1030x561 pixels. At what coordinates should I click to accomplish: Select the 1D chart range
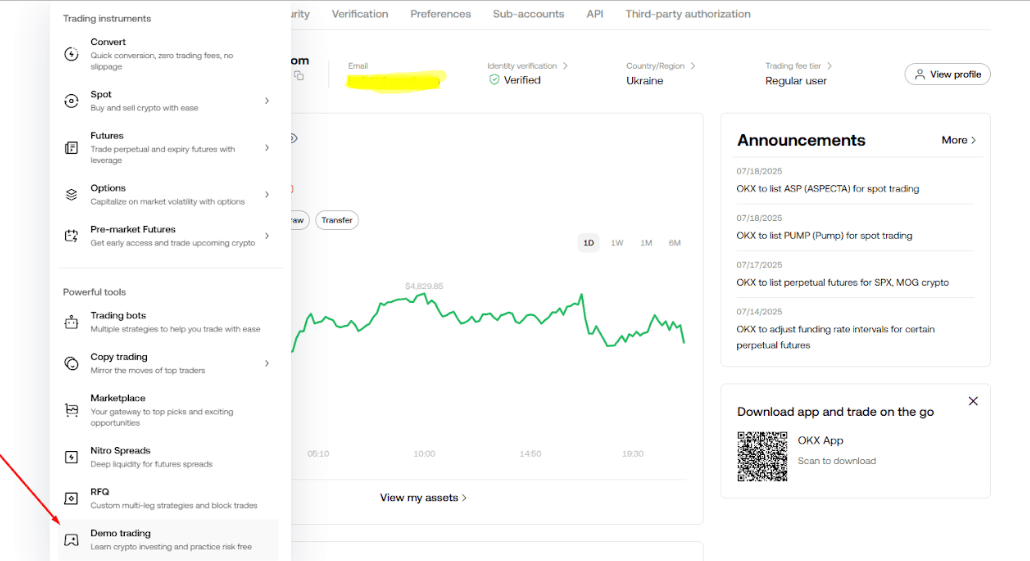click(x=589, y=243)
